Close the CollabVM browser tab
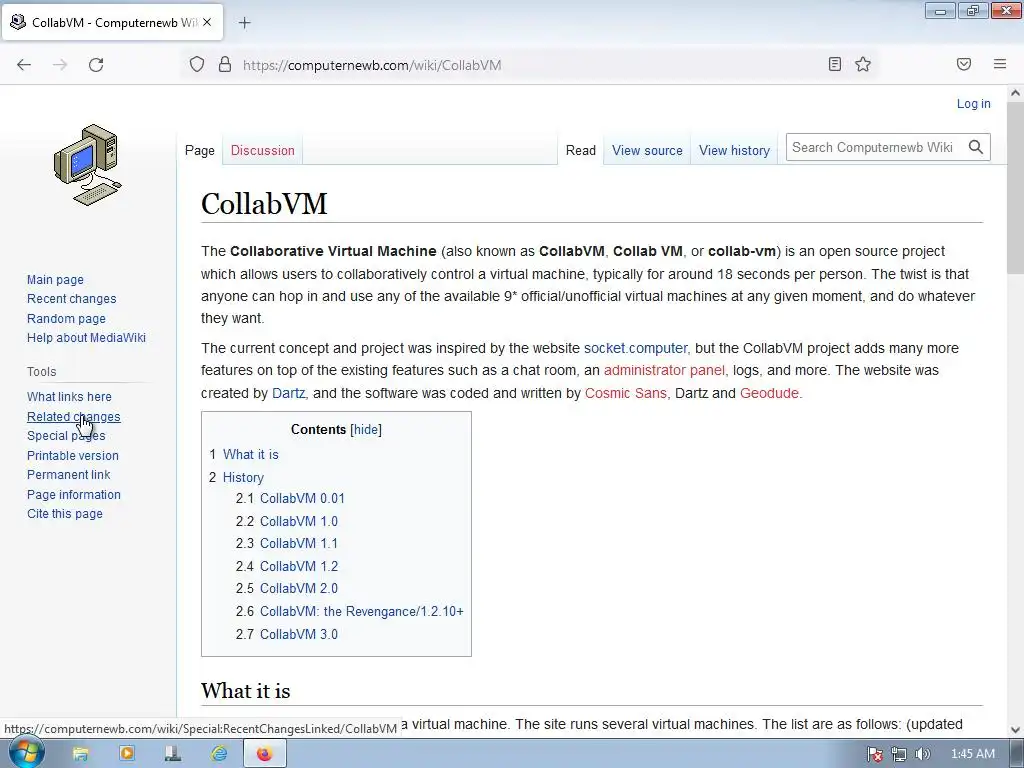Viewport: 1024px width, 768px height. point(207,22)
